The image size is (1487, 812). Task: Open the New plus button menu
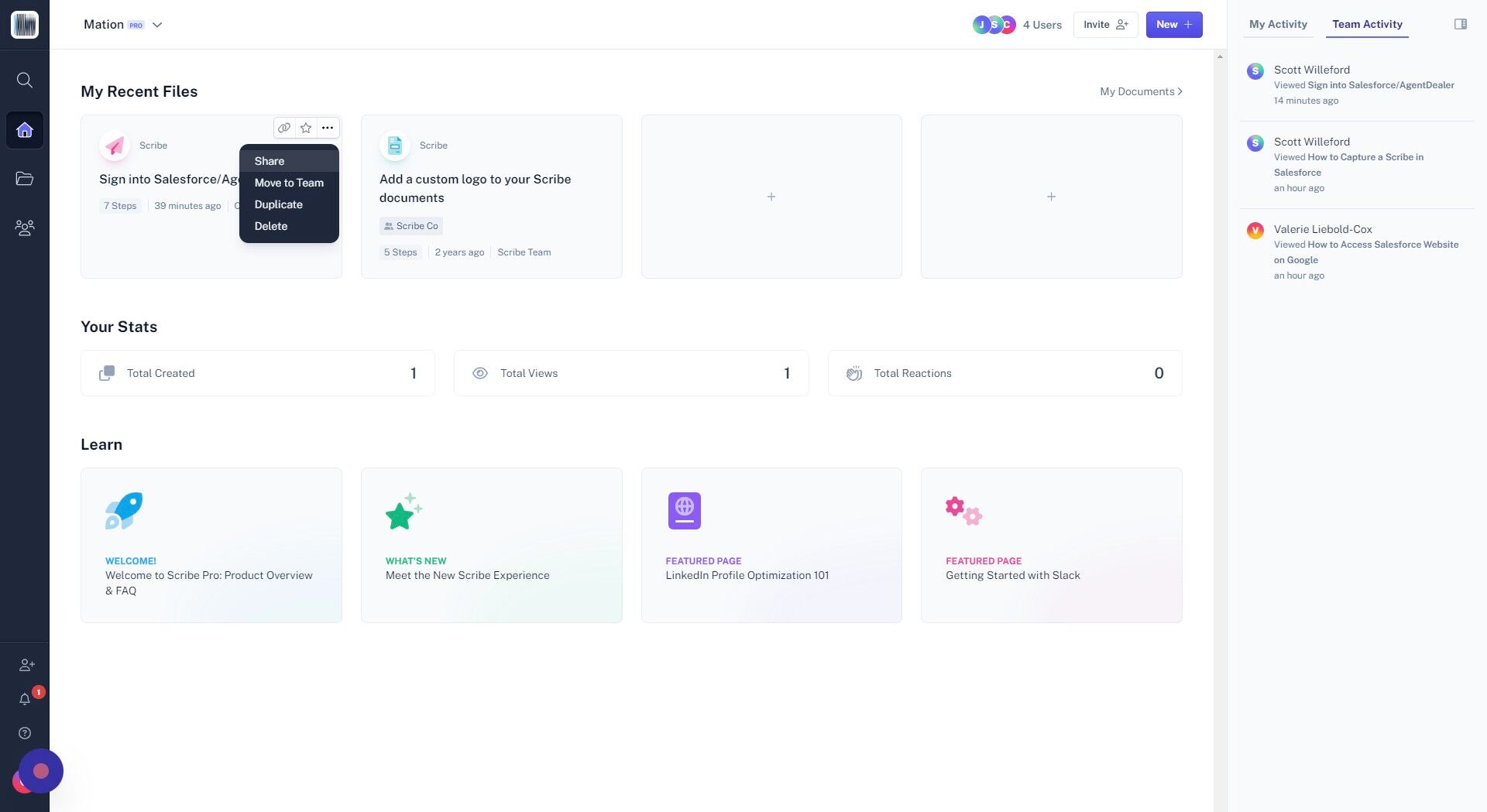[x=1174, y=25]
